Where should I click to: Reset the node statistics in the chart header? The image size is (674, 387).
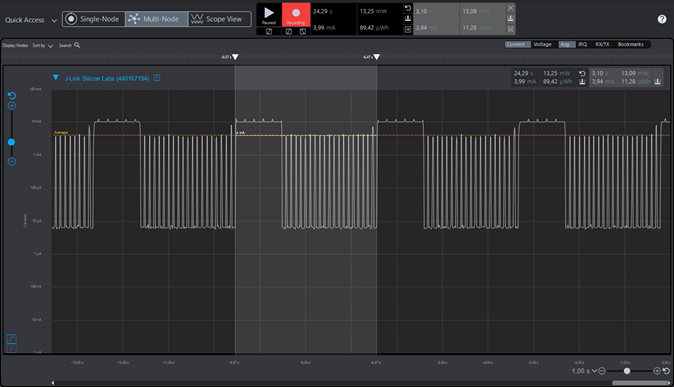[x=582, y=74]
